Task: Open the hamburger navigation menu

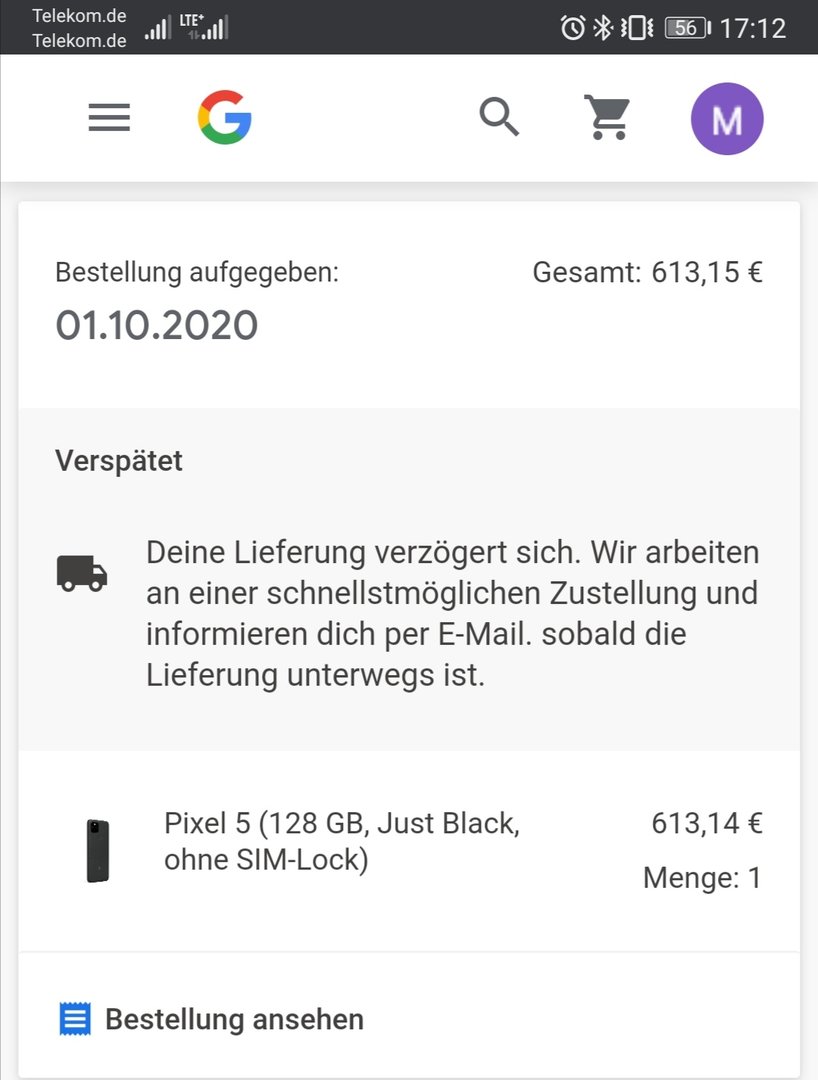Action: 109,118
